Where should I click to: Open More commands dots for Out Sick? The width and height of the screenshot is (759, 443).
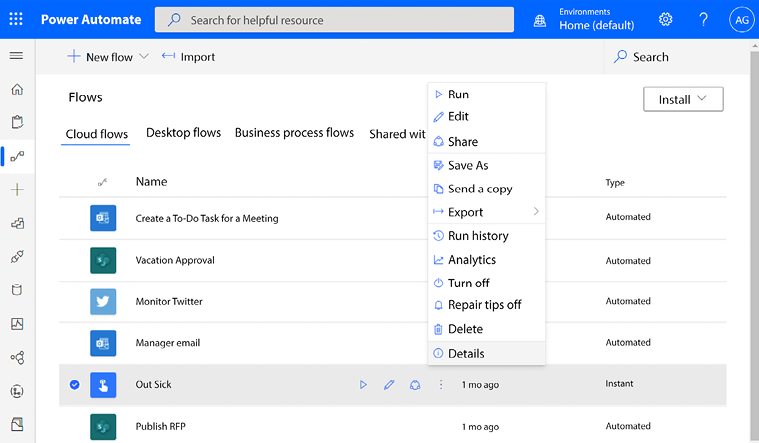click(x=440, y=384)
